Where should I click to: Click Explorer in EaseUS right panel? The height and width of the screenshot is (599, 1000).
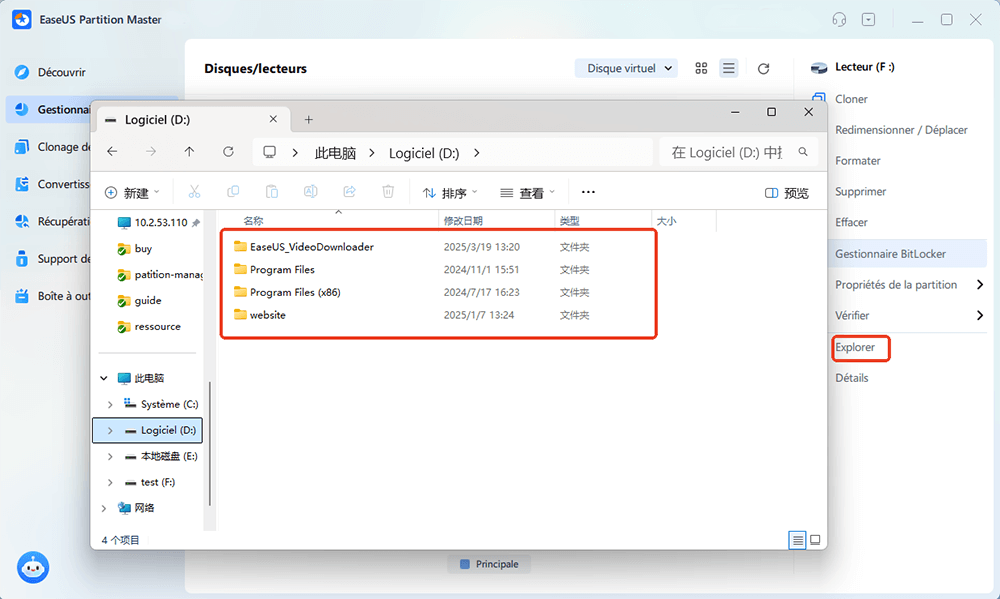[x=855, y=347]
